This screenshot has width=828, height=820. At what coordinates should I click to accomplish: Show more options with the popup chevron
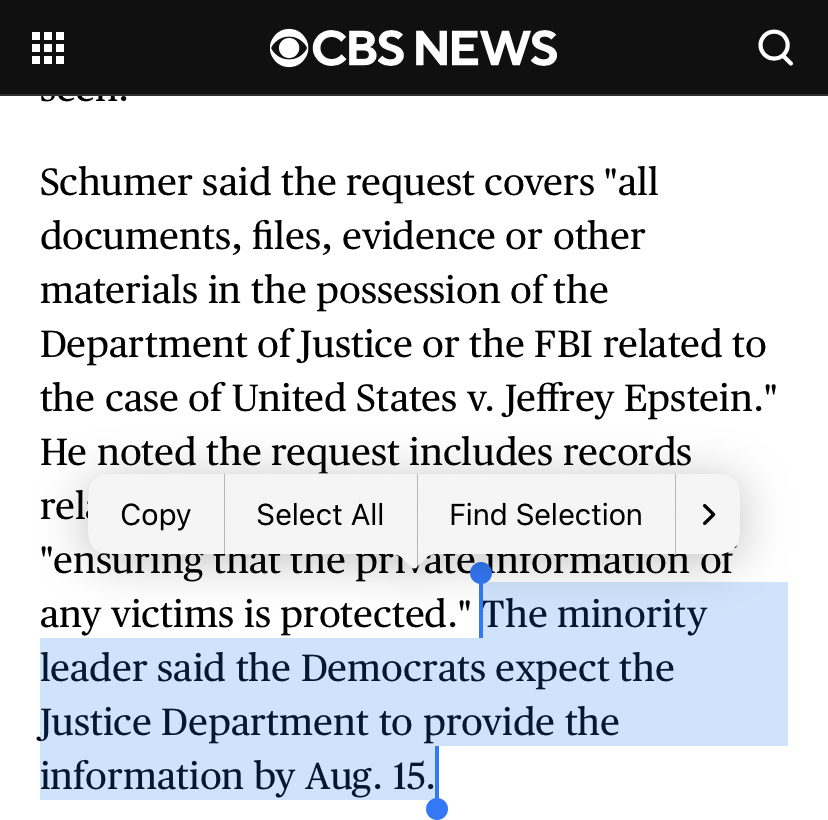[x=708, y=514]
